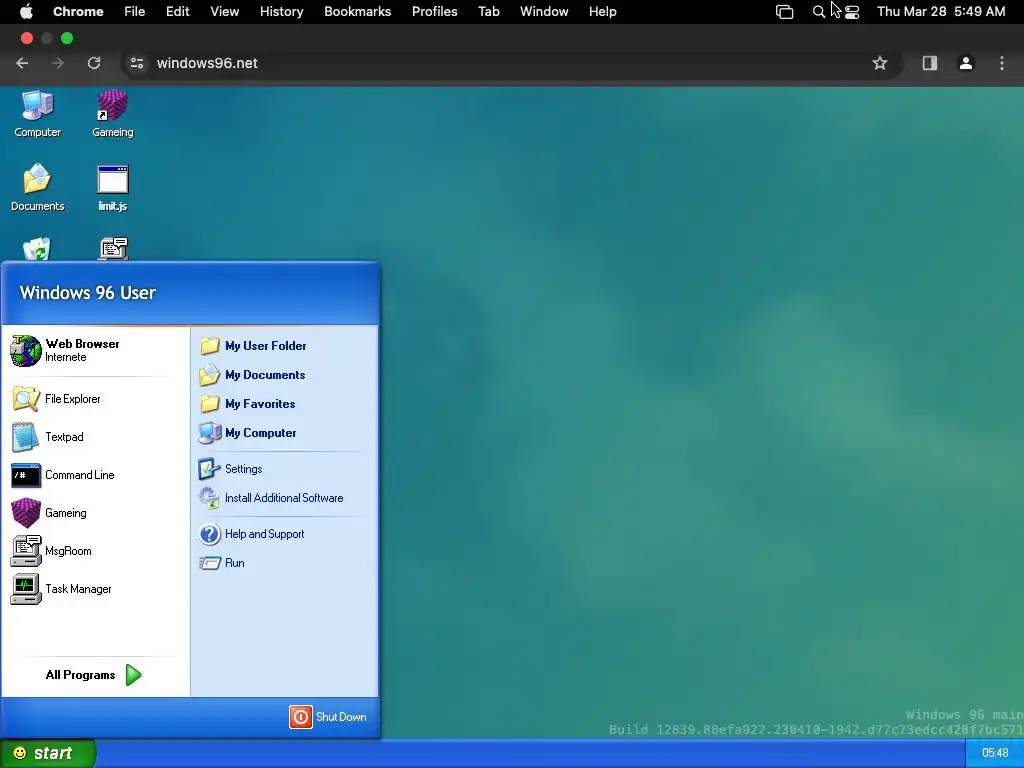
Task: Go back with Chrome's back arrow
Action: point(22,63)
